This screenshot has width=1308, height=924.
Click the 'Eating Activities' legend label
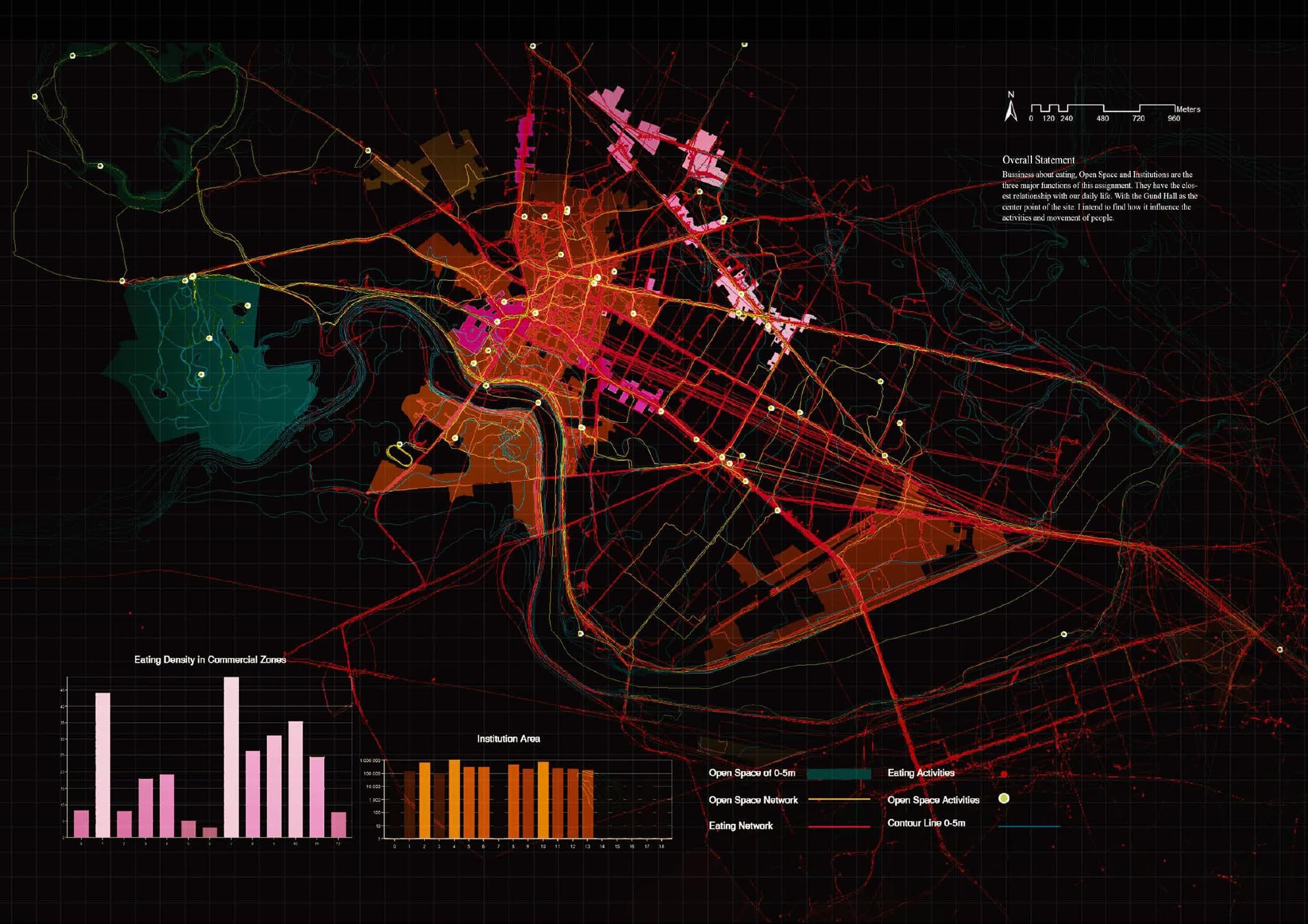tap(921, 773)
